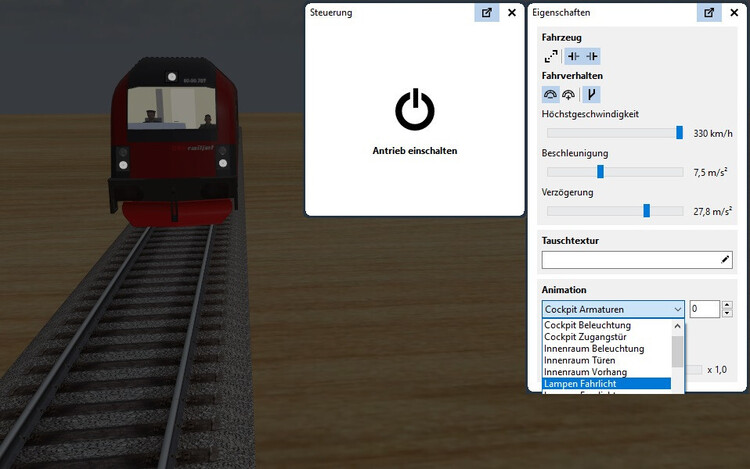
Task: Select Lampen Fahrlicht from the list
Action: pos(607,384)
